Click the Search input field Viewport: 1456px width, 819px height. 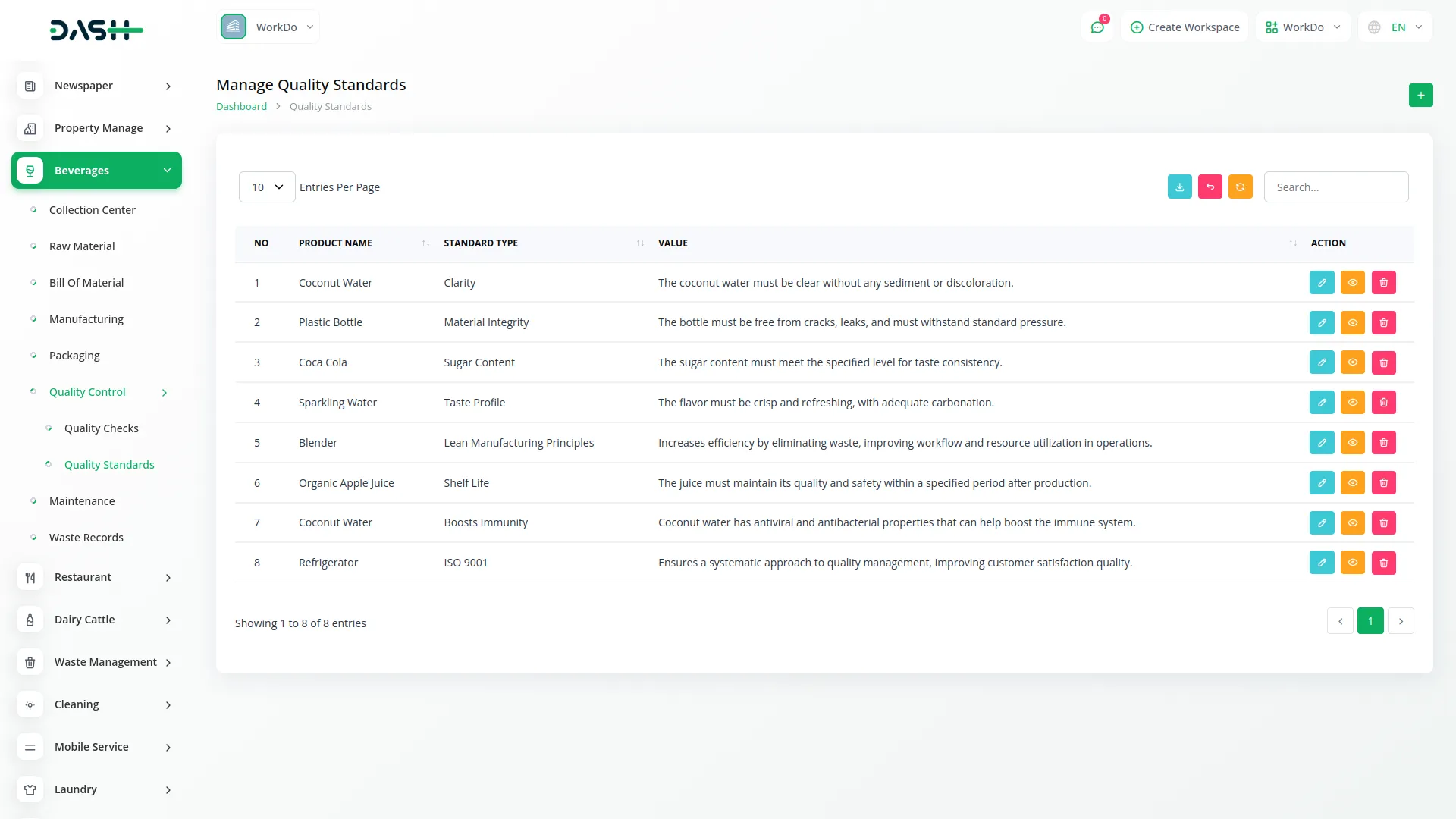1335,187
